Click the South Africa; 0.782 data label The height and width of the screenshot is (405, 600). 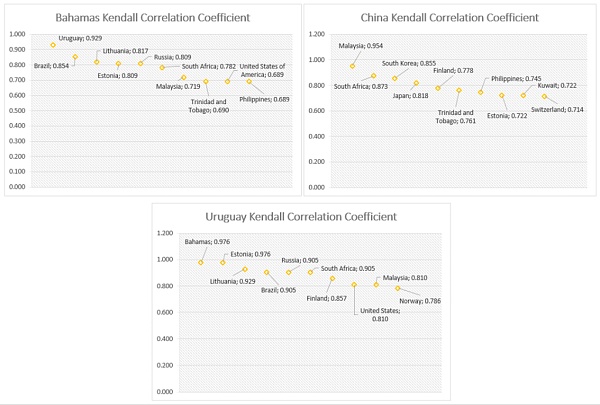point(205,66)
